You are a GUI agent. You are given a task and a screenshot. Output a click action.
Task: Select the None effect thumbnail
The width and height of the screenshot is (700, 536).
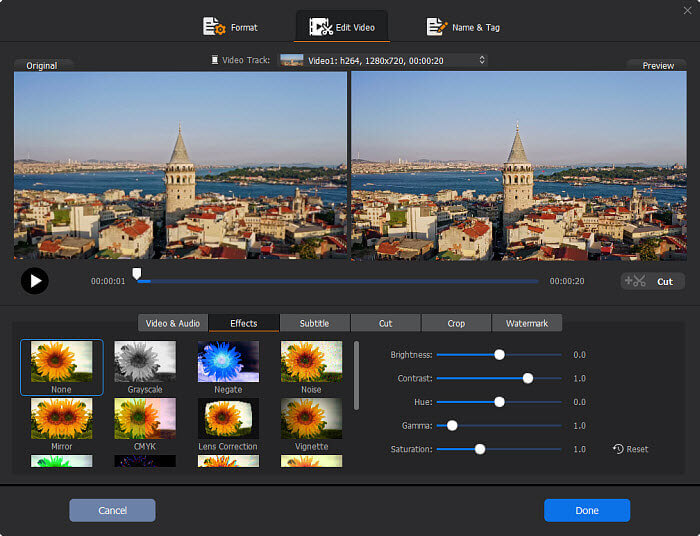pos(62,367)
